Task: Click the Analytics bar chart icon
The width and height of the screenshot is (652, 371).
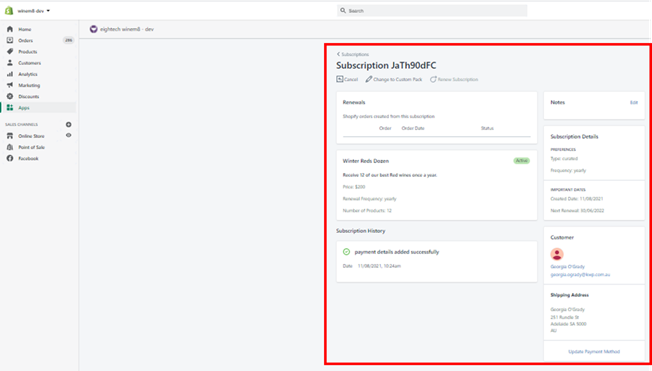Action: pyautogui.click(x=10, y=74)
